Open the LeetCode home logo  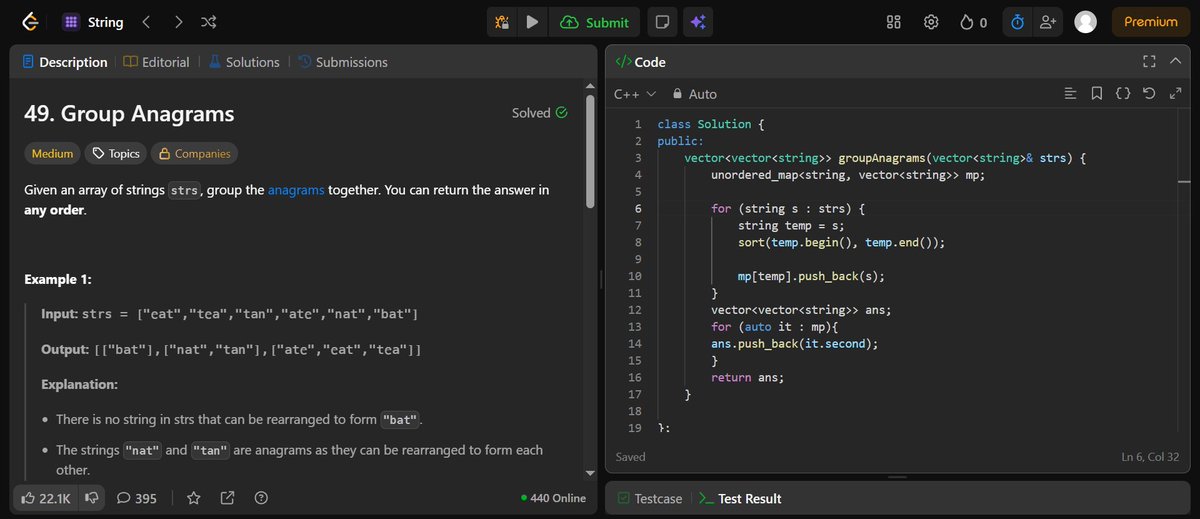point(30,21)
